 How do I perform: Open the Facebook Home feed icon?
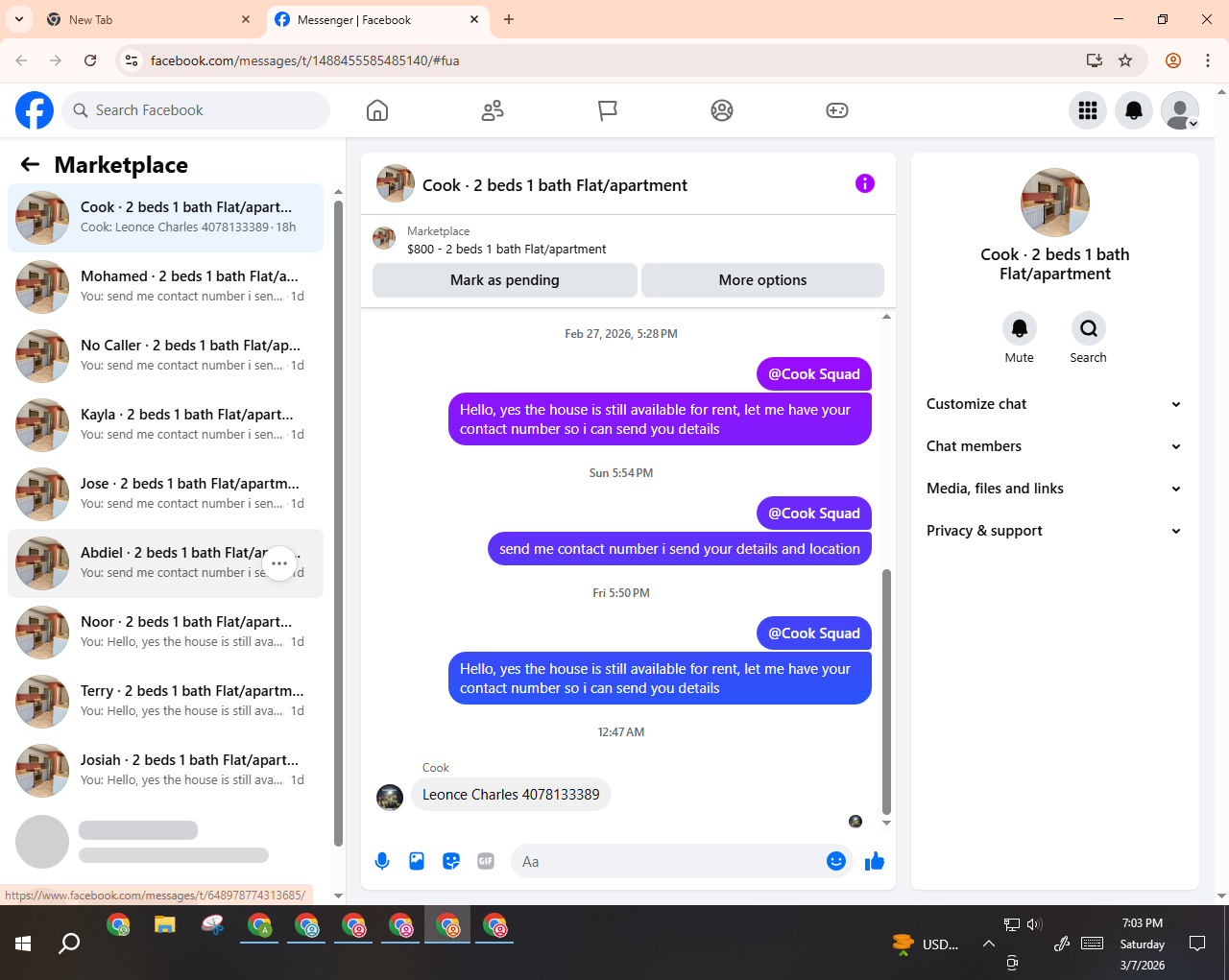click(377, 110)
